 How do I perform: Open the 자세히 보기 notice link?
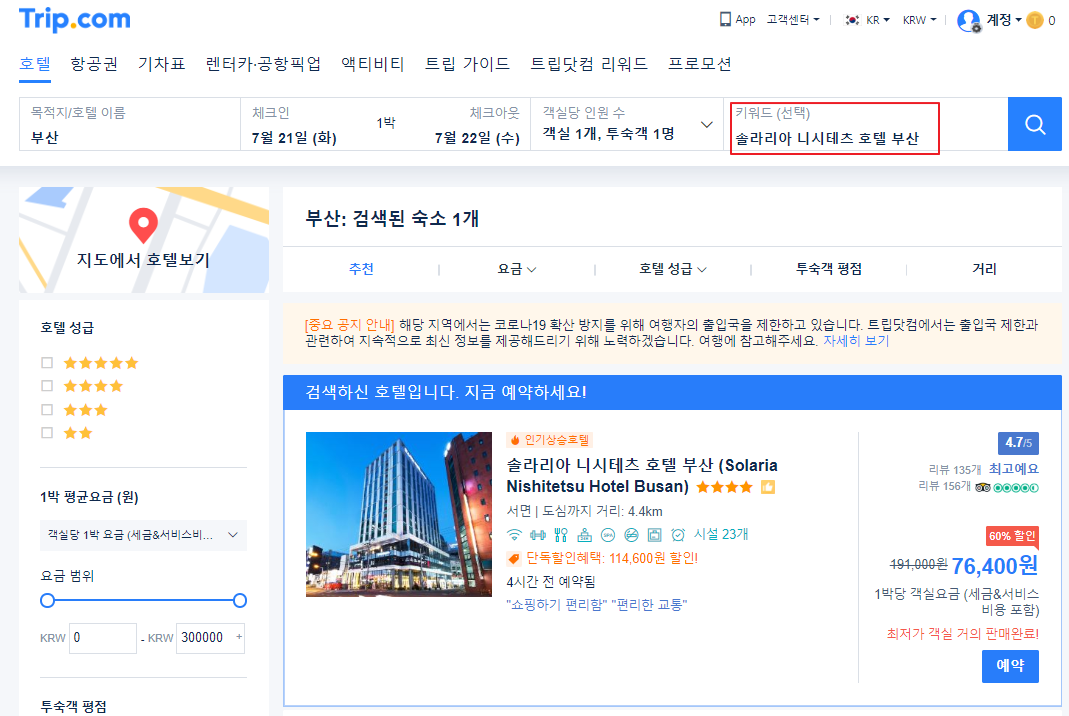(856, 341)
